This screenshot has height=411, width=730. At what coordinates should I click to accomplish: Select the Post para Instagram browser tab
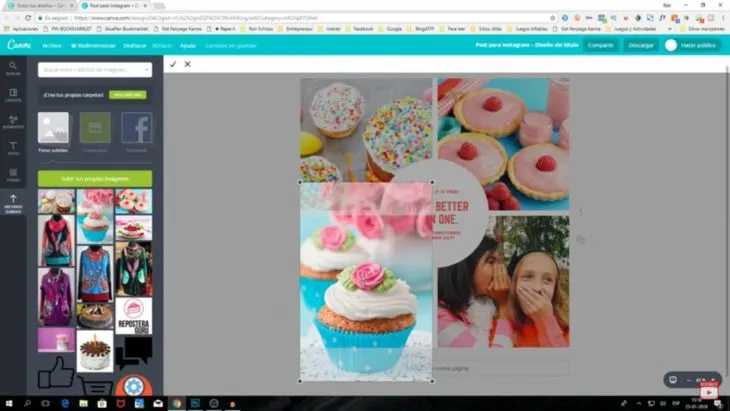tap(114, 6)
